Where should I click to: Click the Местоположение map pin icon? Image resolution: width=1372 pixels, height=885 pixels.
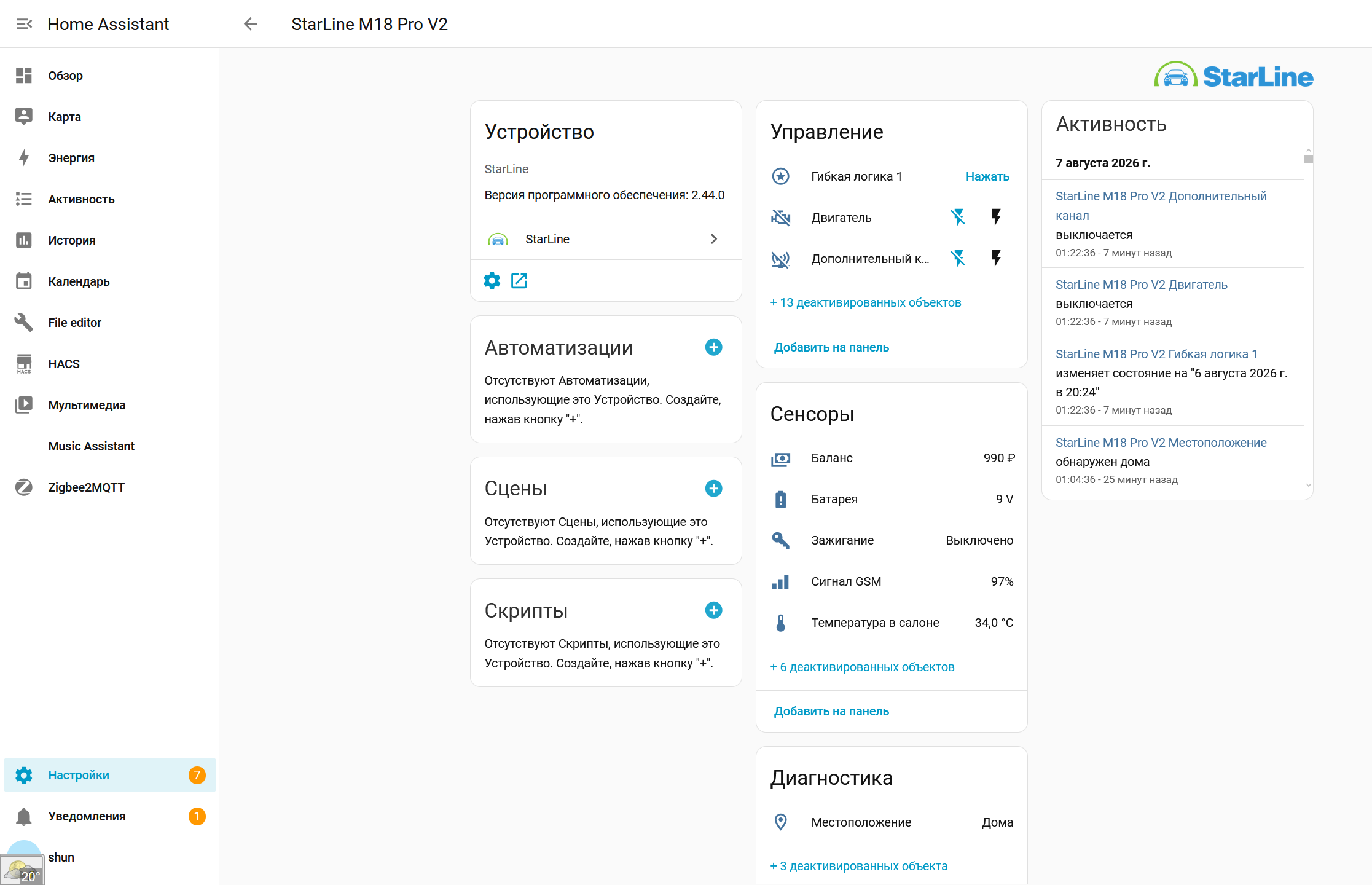tap(780, 822)
